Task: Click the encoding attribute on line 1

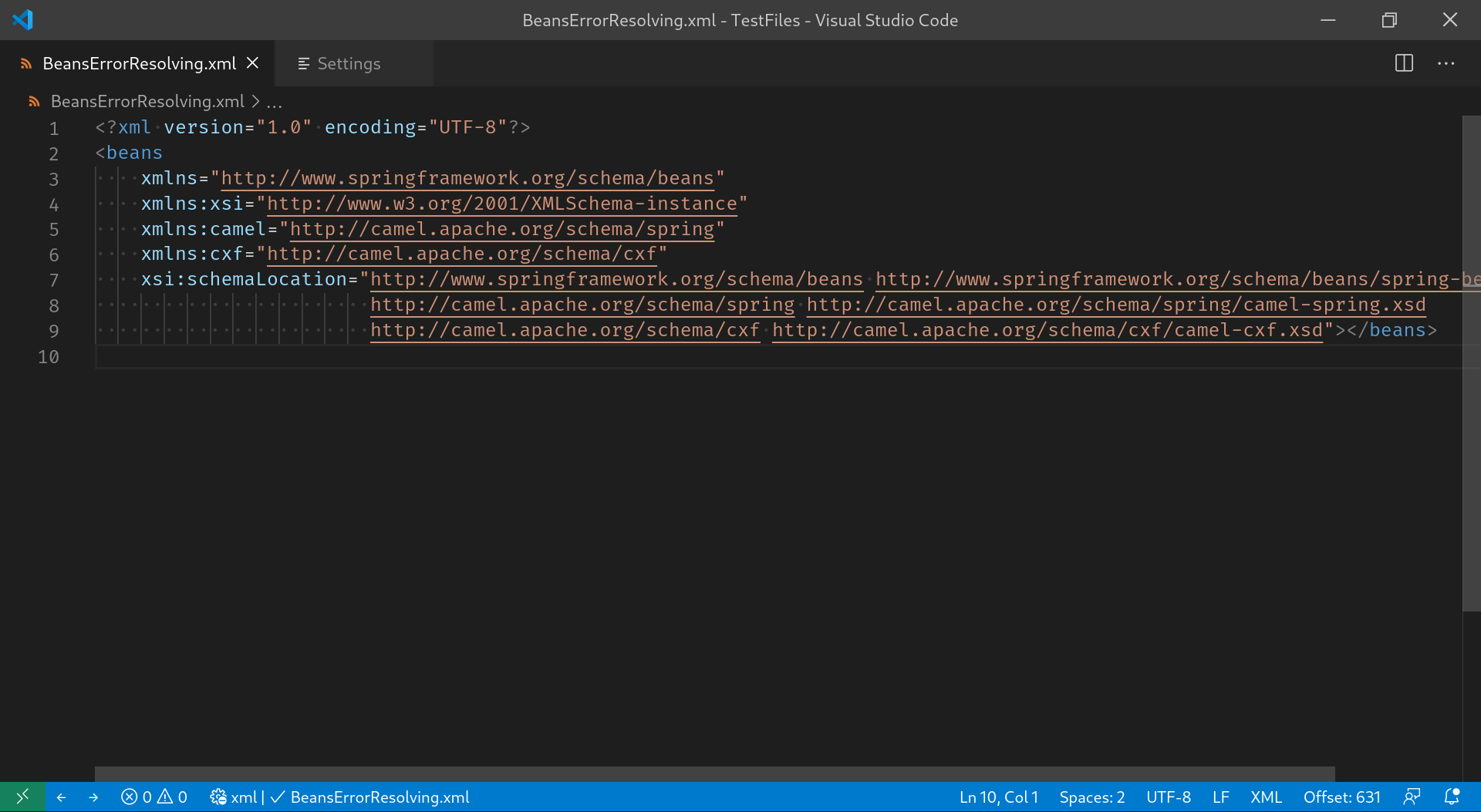Action: tap(370, 127)
